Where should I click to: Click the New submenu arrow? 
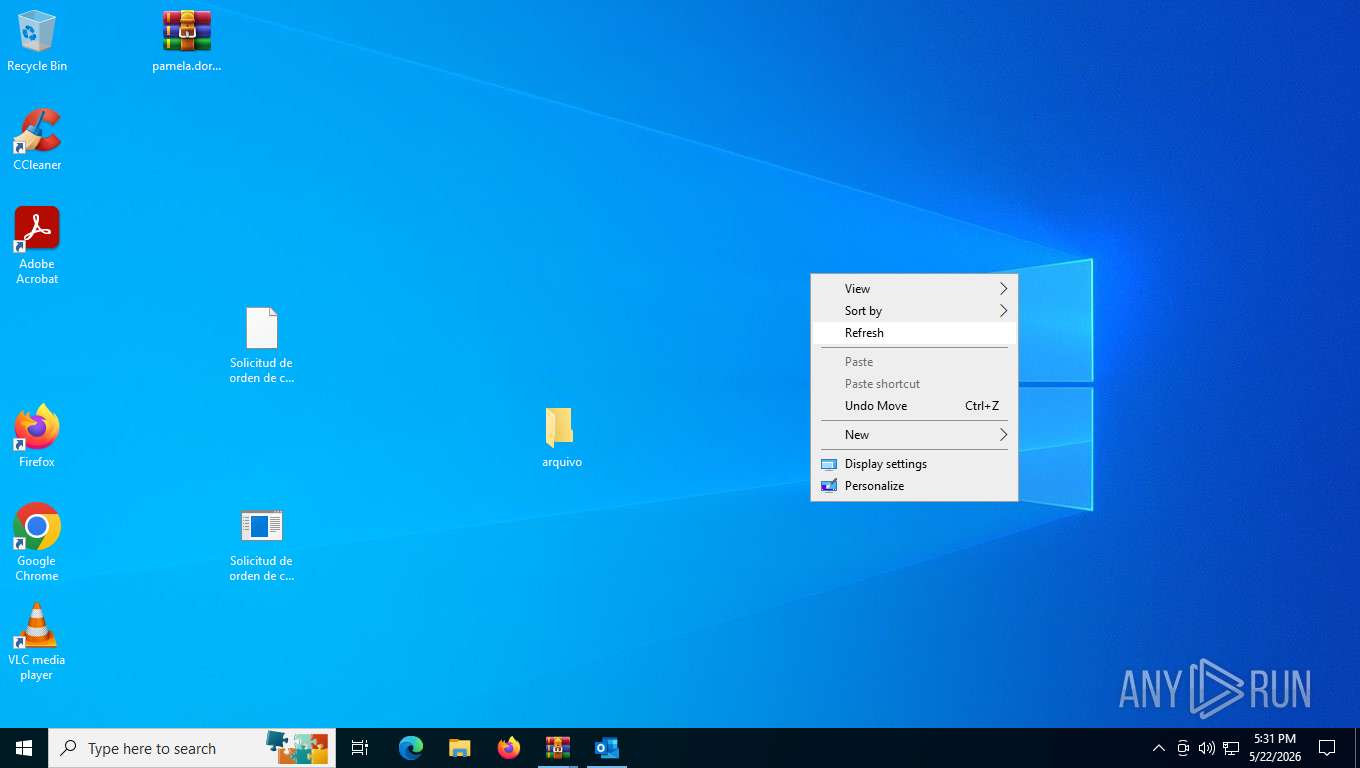point(1003,435)
